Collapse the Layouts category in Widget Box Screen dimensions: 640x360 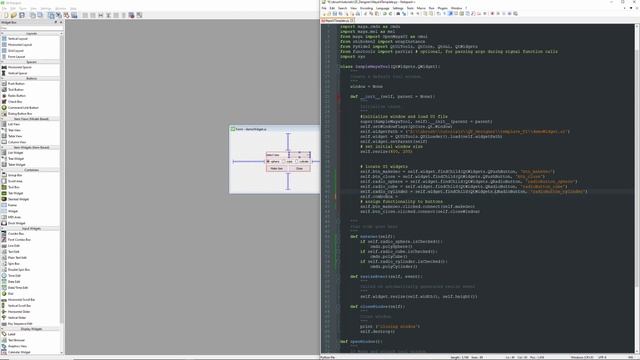(x=31, y=33)
